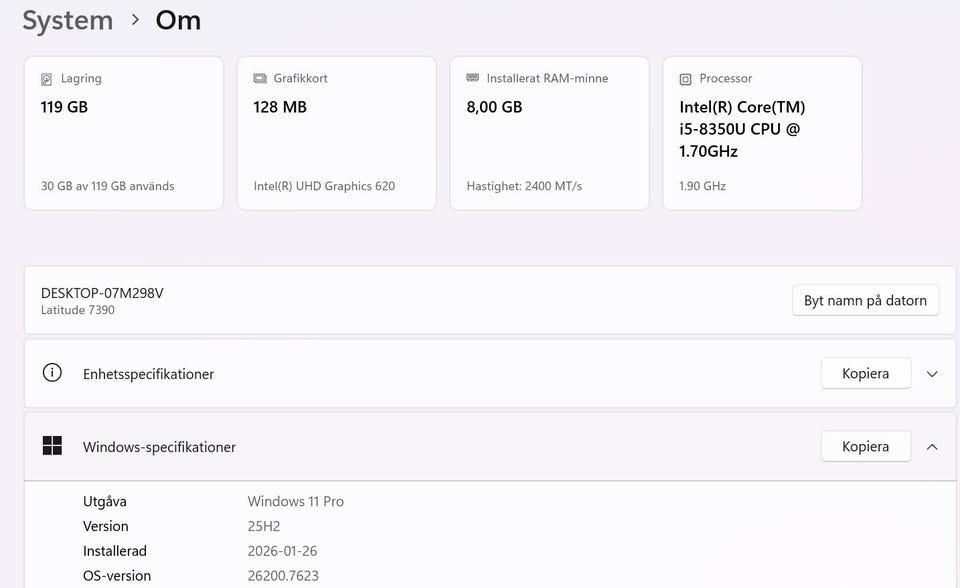Open the Grafikkort 128 MB card
960x588 pixels.
pyautogui.click(x=337, y=134)
